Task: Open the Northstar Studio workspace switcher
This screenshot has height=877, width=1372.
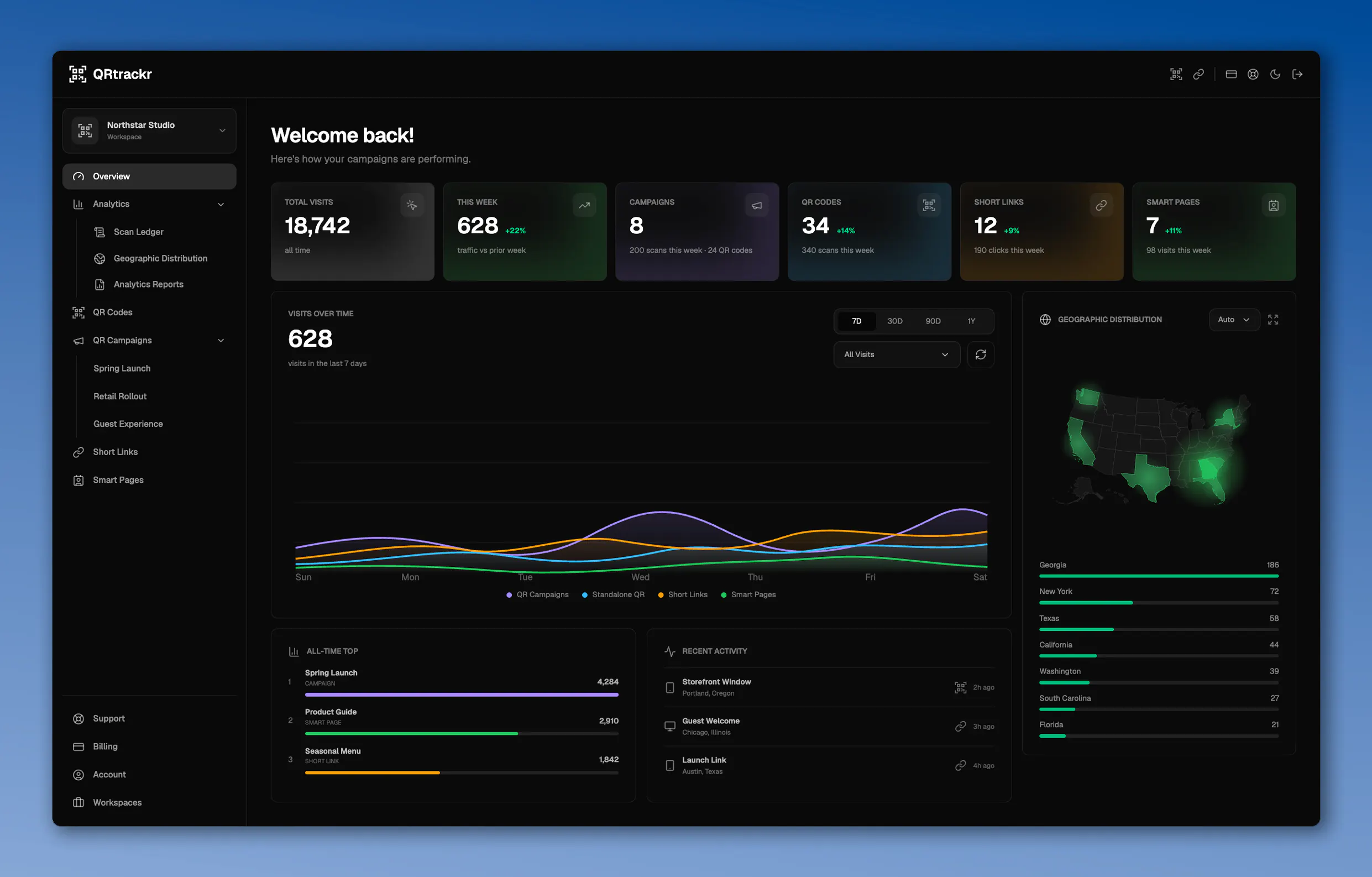Action: click(149, 130)
